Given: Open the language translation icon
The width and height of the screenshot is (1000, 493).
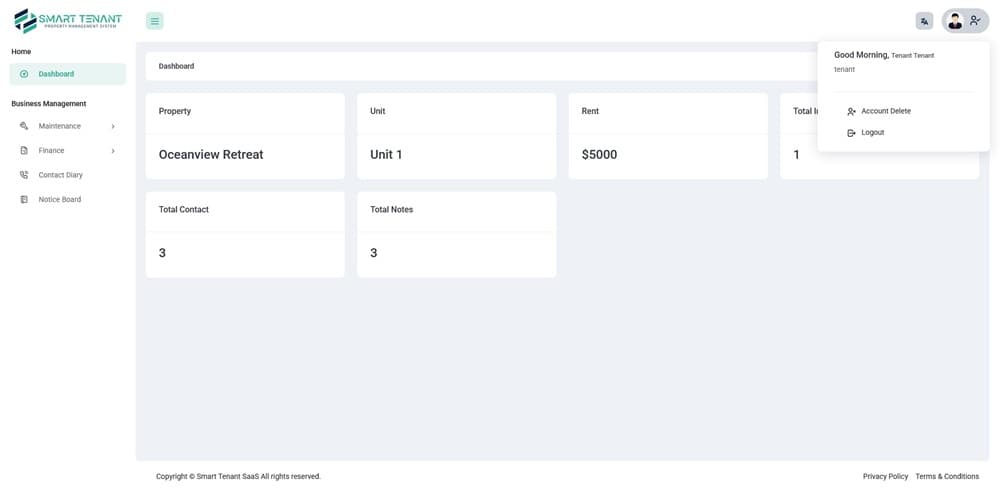Looking at the screenshot, I should click(x=924, y=21).
